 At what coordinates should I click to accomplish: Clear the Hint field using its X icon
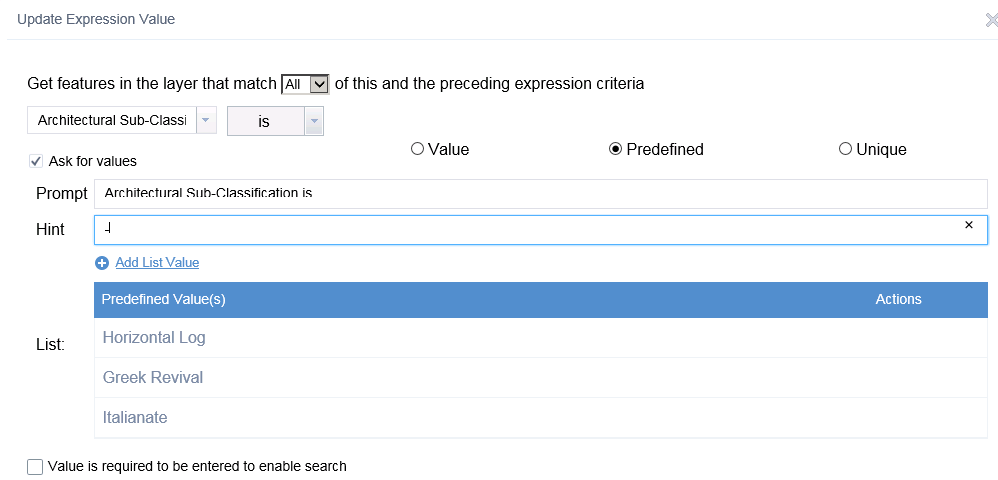pyautogui.click(x=968, y=226)
